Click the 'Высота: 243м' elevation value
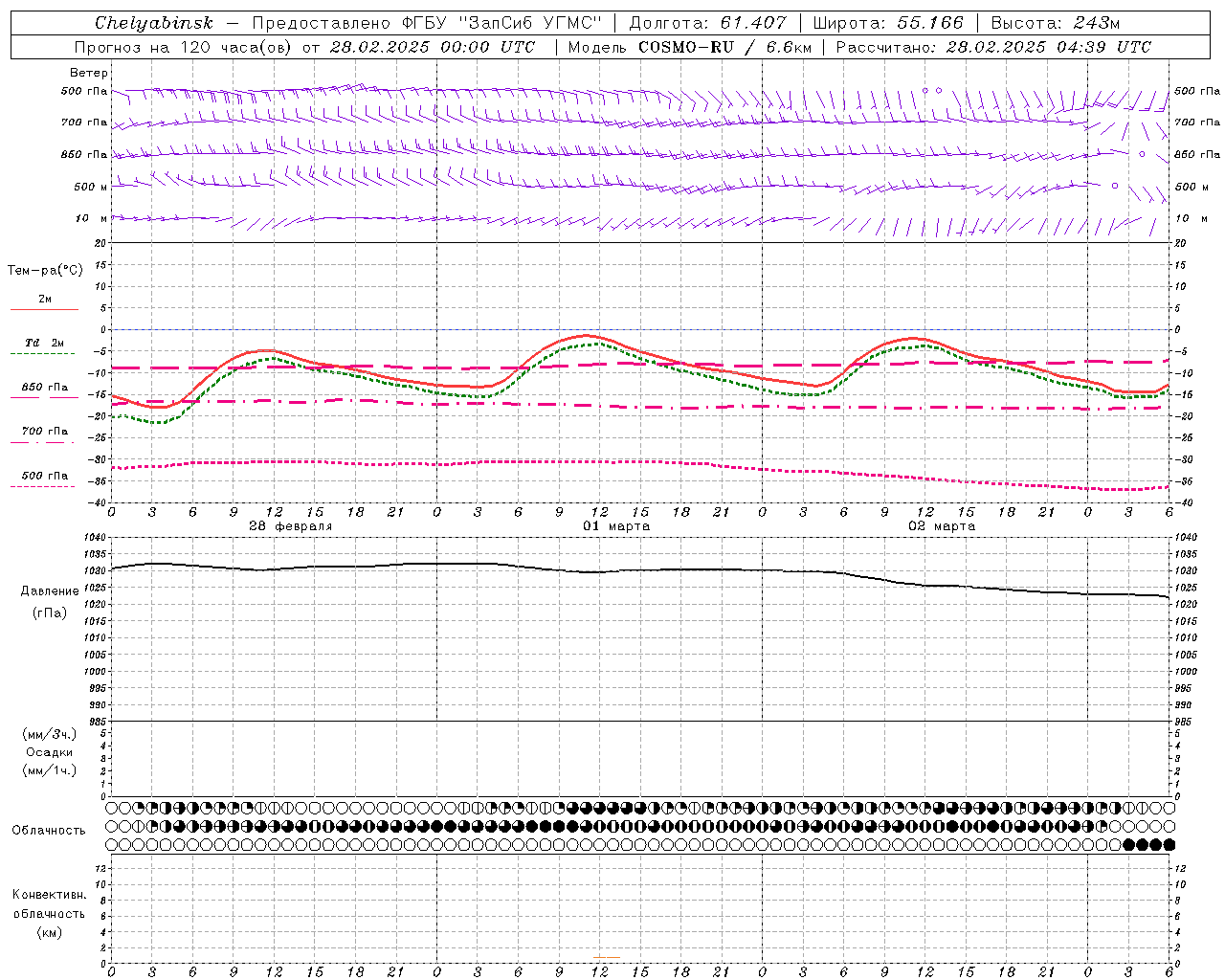The image size is (1225, 980). [1055, 23]
